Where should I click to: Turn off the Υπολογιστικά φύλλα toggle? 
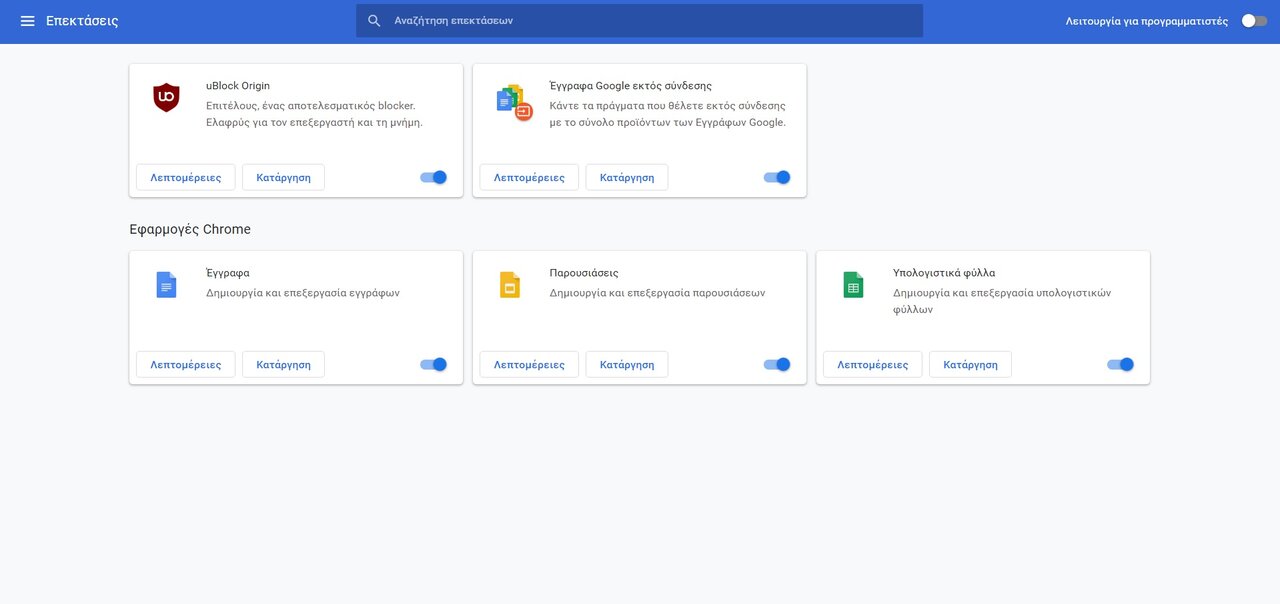(1121, 364)
